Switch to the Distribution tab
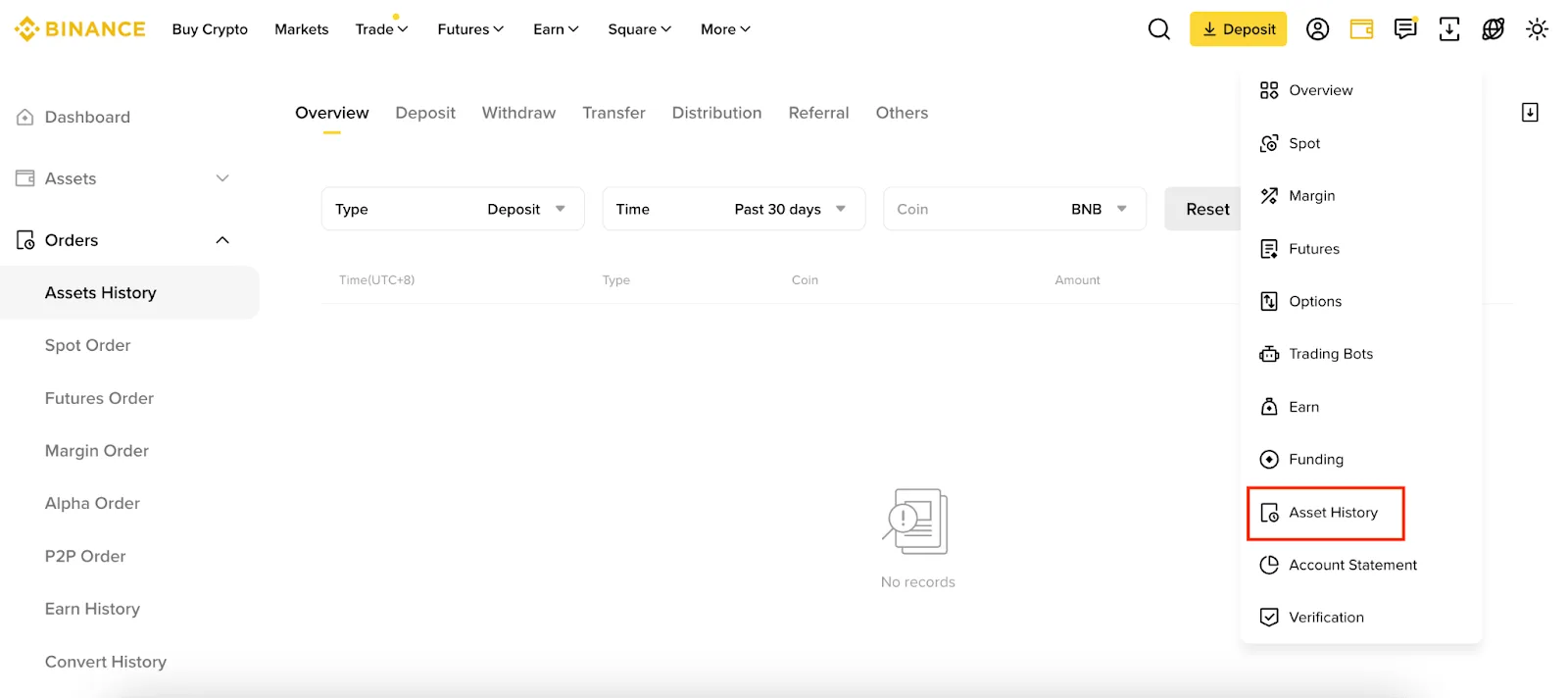 (x=716, y=113)
